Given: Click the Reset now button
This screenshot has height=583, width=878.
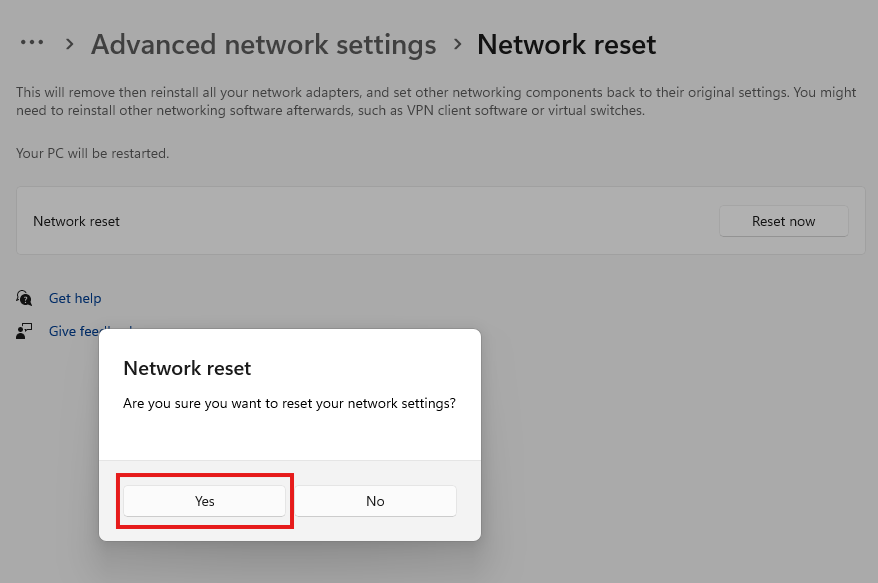Looking at the screenshot, I should (783, 221).
